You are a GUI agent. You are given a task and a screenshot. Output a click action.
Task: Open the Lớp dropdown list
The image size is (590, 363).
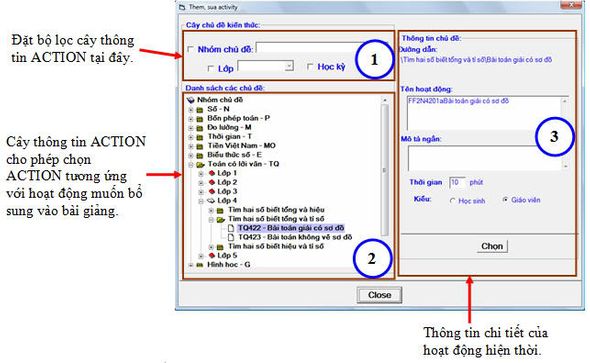[289, 66]
